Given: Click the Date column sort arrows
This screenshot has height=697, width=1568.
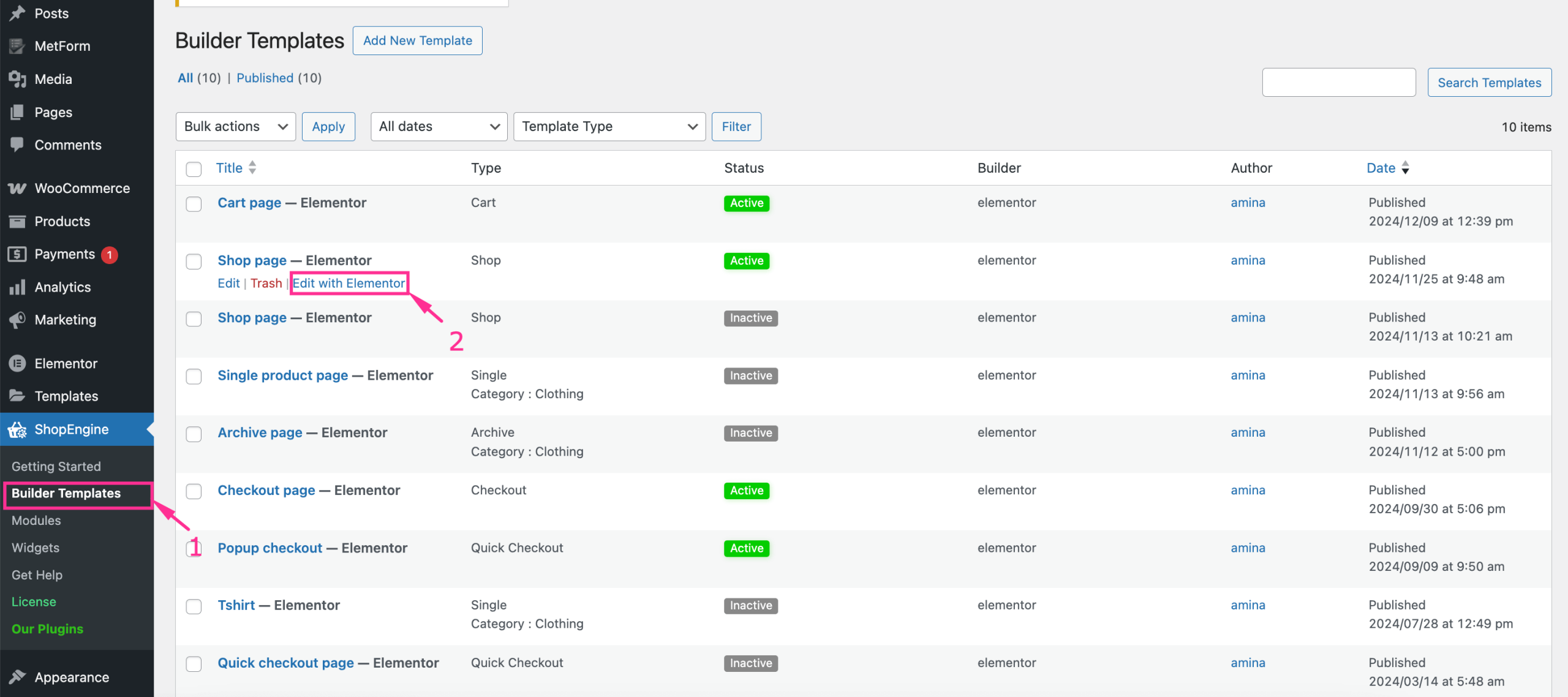Looking at the screenshot, I should pyautogui.click(x=1405, y=167).
